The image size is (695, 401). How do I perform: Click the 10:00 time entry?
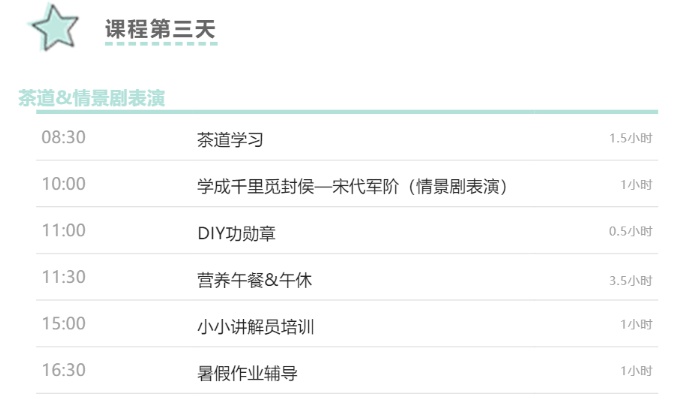coord(63,185)
